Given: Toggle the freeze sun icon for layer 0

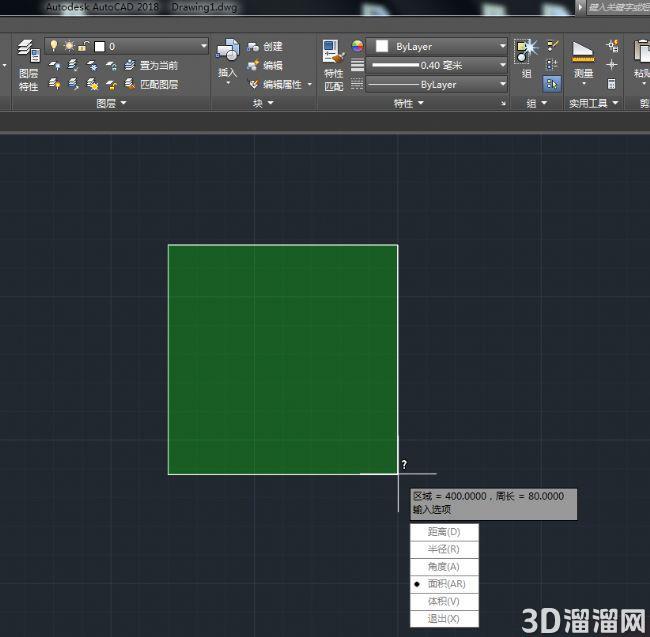Looking at the screenshot, I should point(69,46).
